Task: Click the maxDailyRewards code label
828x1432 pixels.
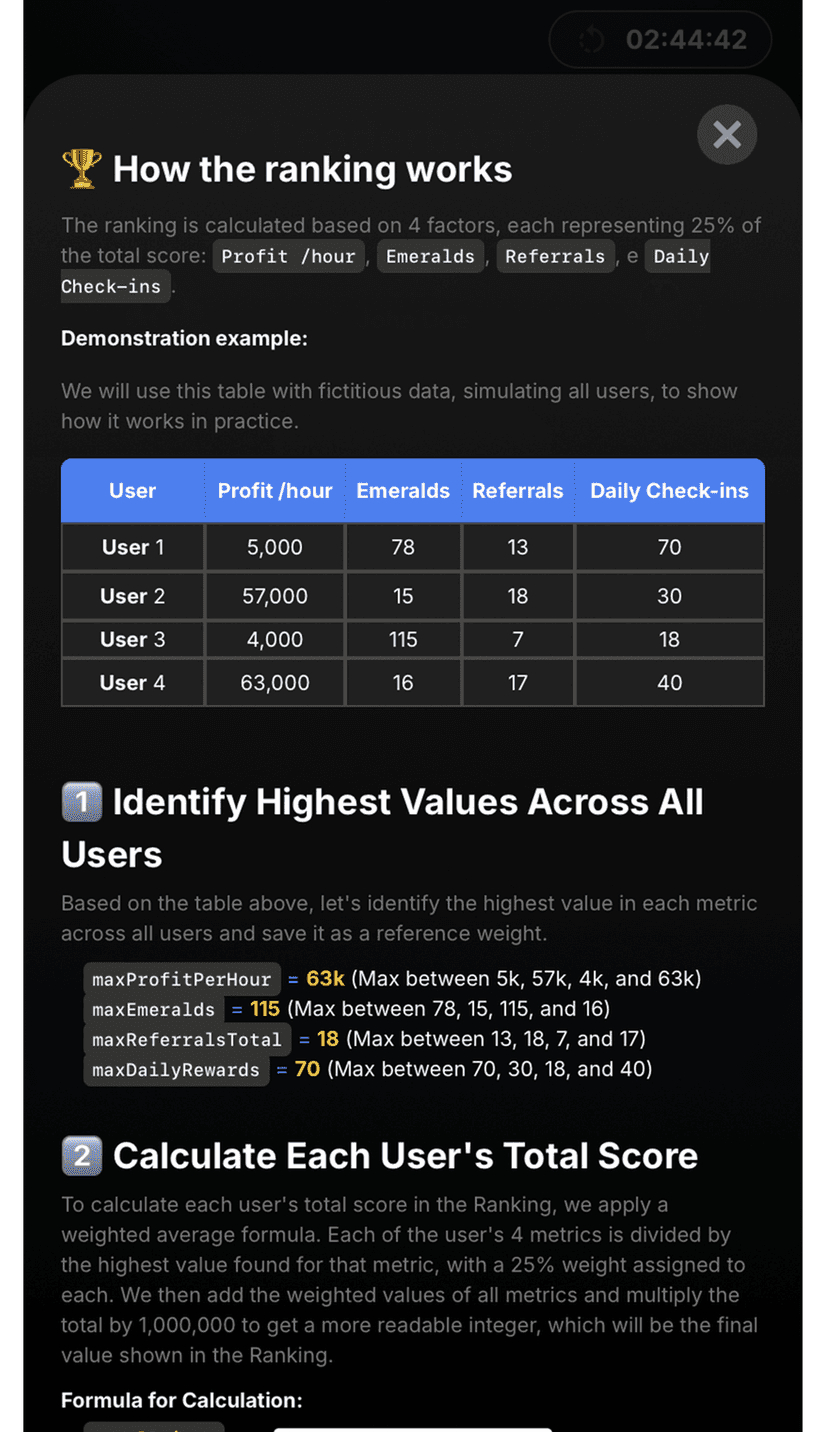Action: [175, 1070]
